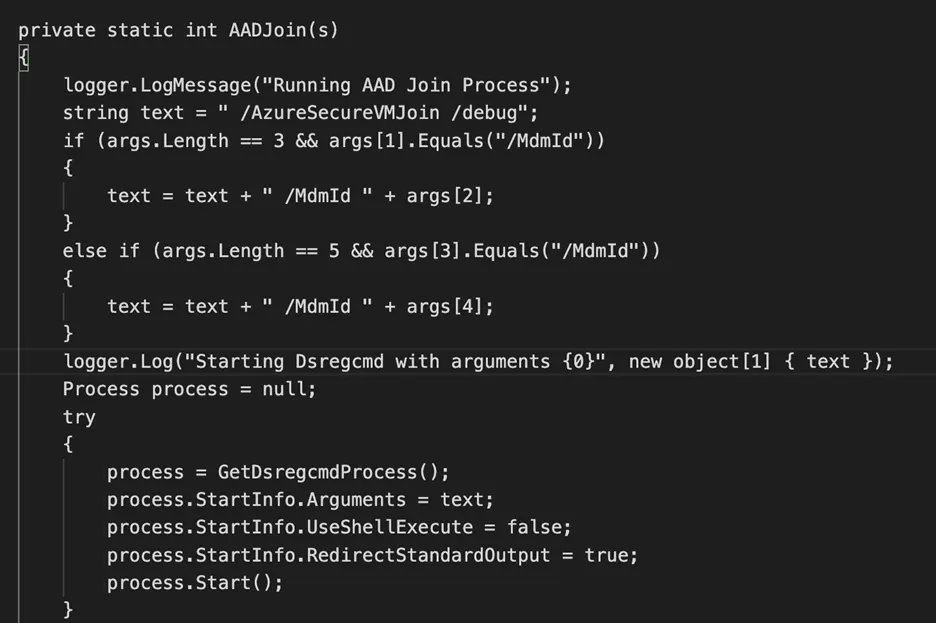
Task: Click the Process process = null line
Action: pyautogui.click(x=189, y=388)
